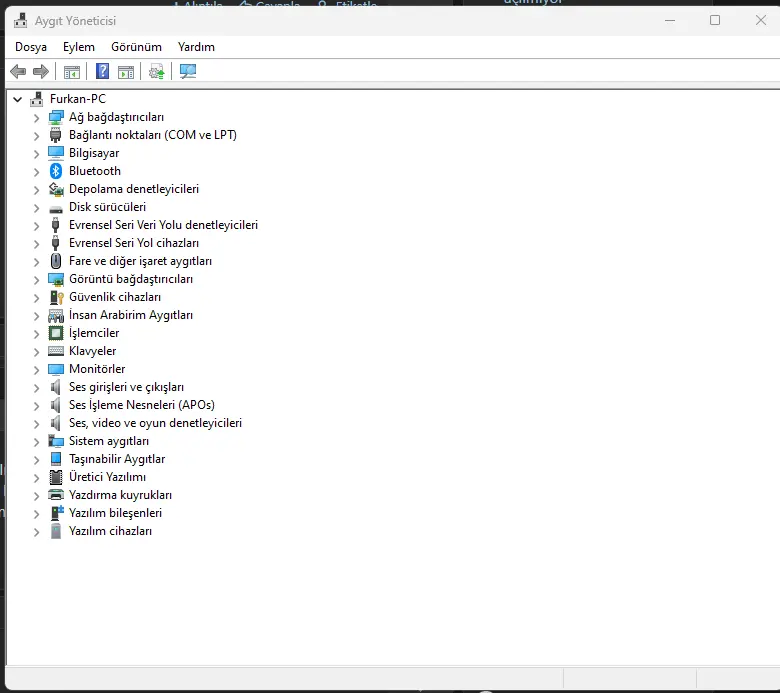The height and width of the screenshot is (693, 780).
Task: Click the Yazdırma kuyrukları printer icon
Action: tap(56, 495)
